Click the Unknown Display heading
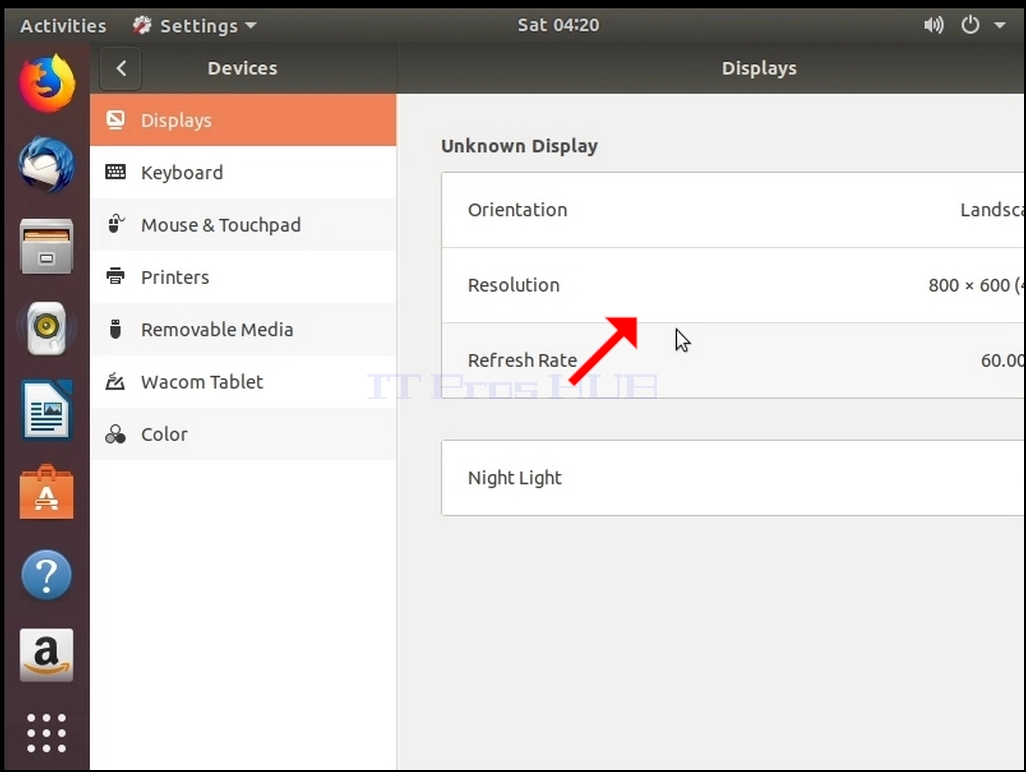 pos(520,146)
